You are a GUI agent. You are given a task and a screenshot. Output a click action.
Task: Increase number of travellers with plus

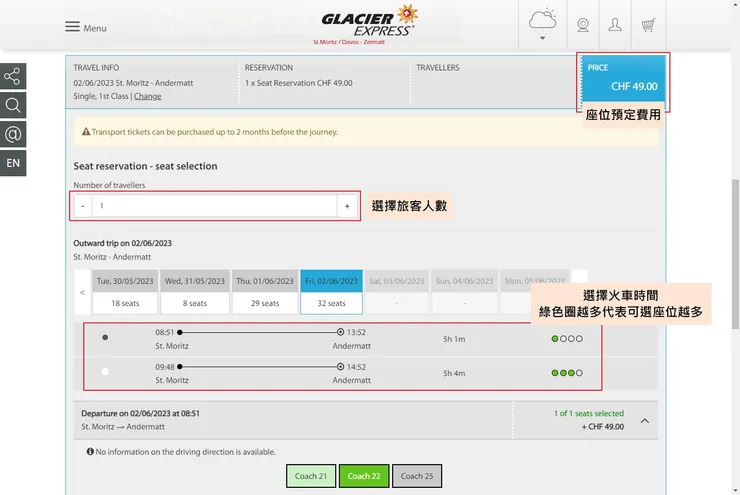347,206
